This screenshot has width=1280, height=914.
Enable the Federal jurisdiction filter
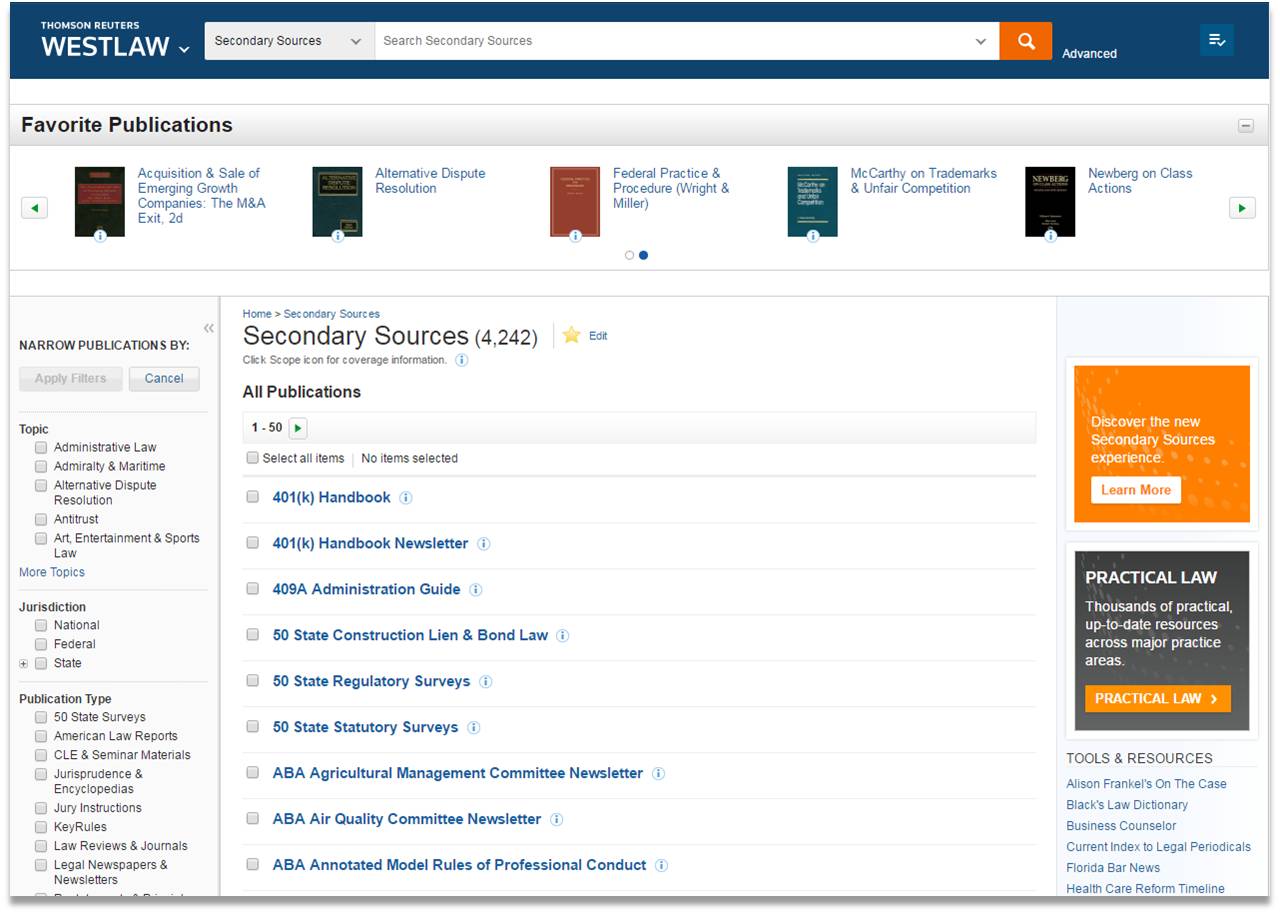(x=41, y=644)
